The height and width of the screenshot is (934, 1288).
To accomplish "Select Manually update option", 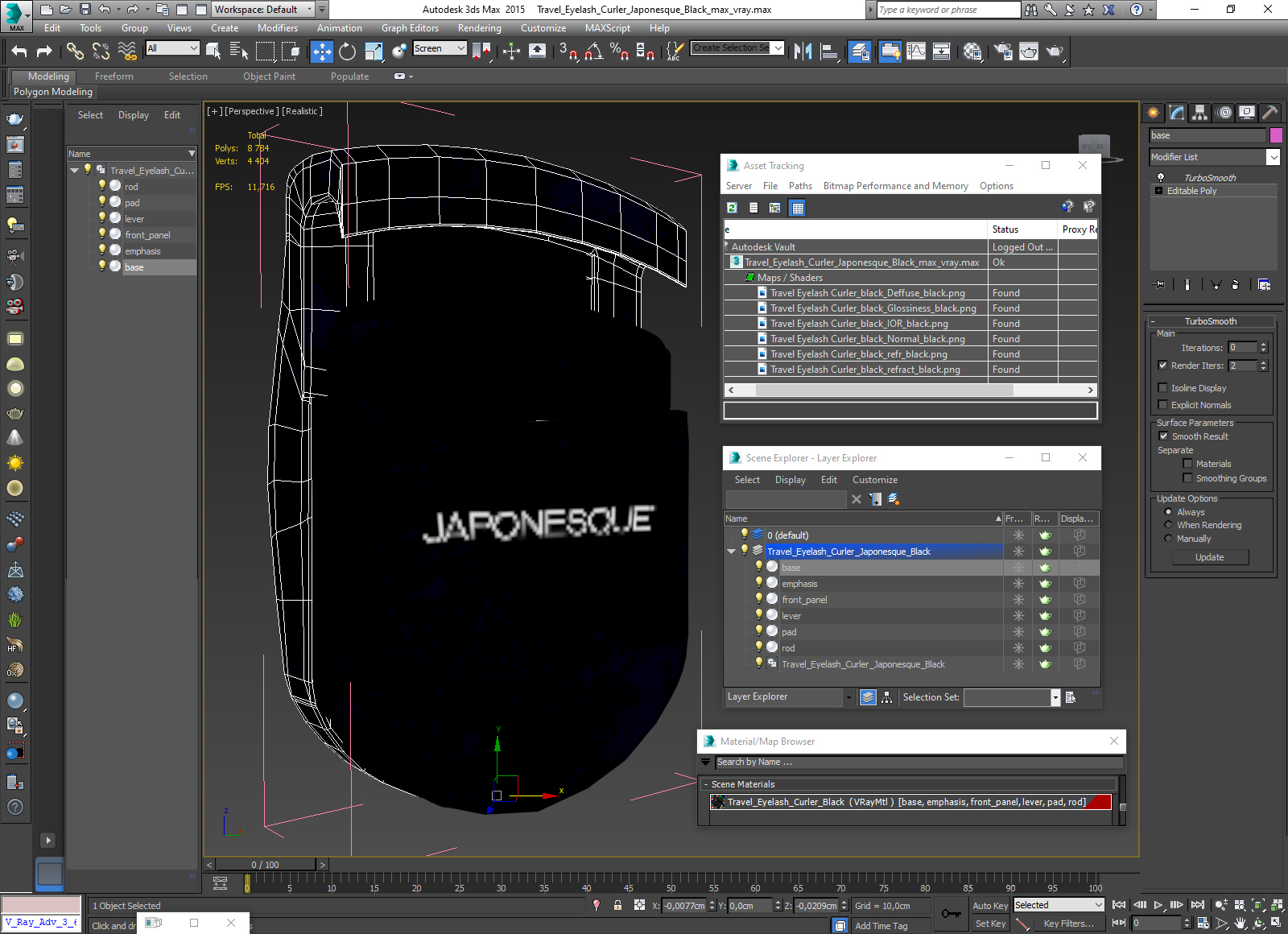I will pyautogui.click(x=1168, y=539).
